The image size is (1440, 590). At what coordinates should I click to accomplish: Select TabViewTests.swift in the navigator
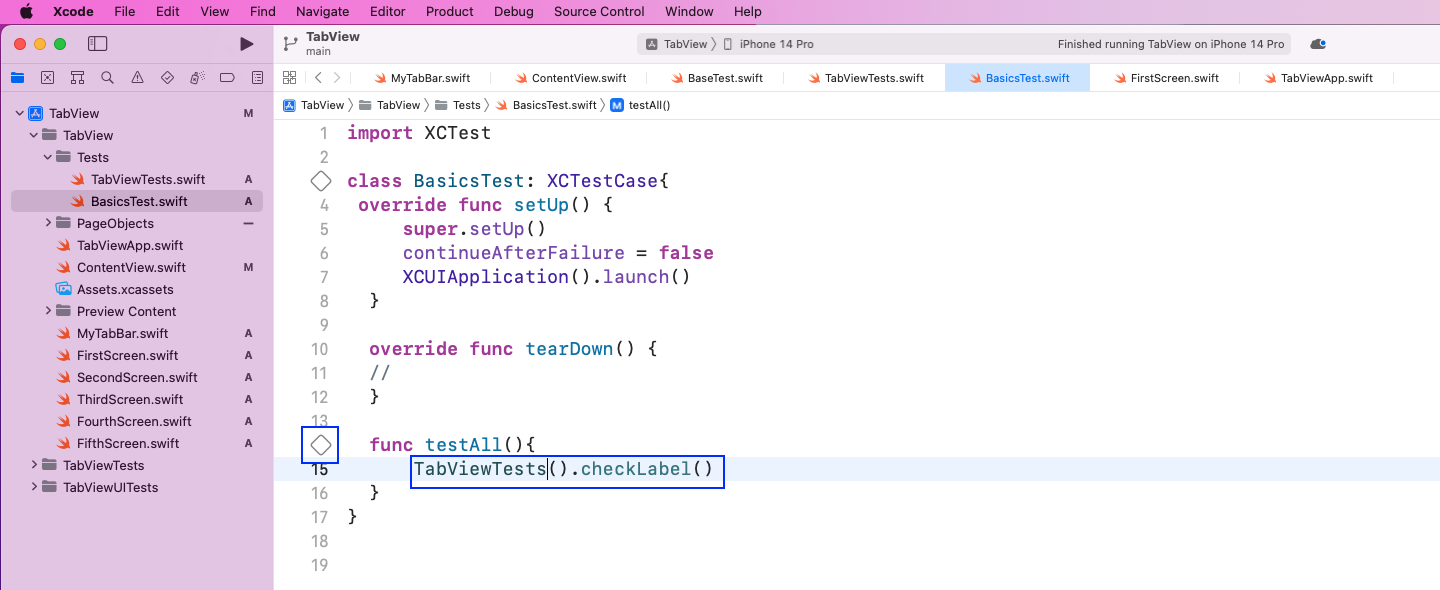tap(137, 179)
